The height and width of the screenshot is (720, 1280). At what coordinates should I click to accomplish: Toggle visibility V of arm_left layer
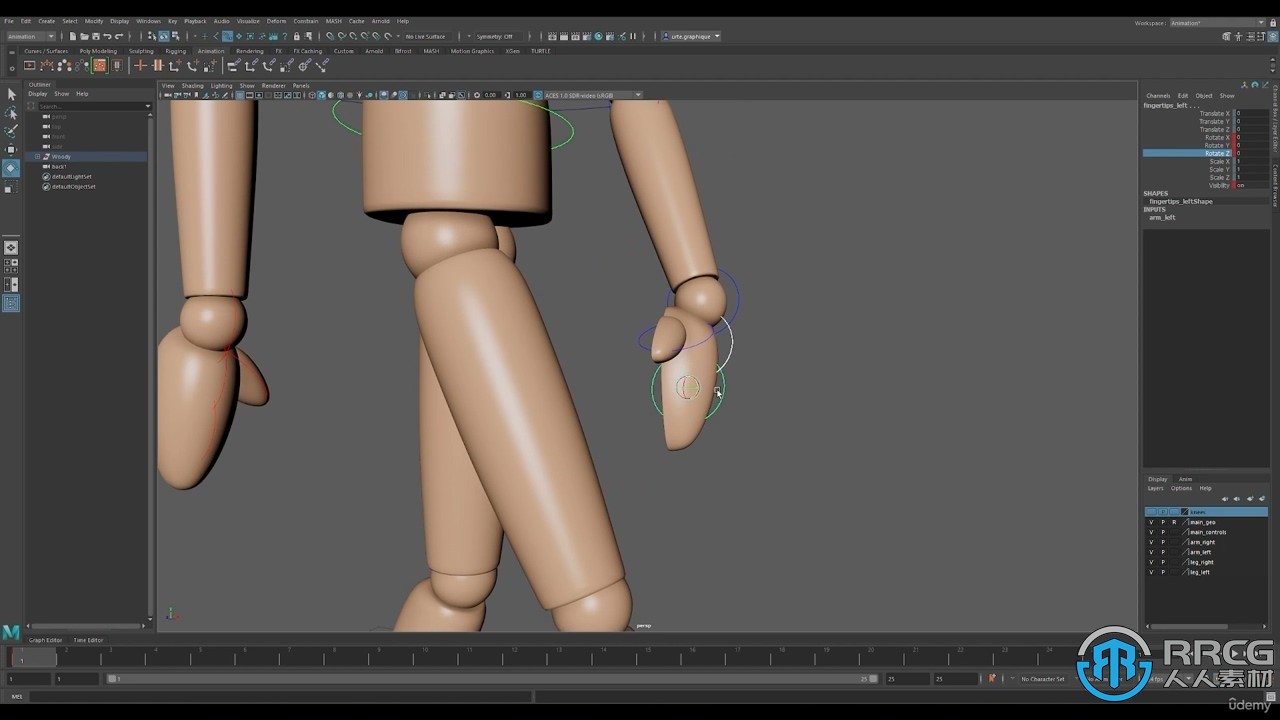tap(1151, 552)
